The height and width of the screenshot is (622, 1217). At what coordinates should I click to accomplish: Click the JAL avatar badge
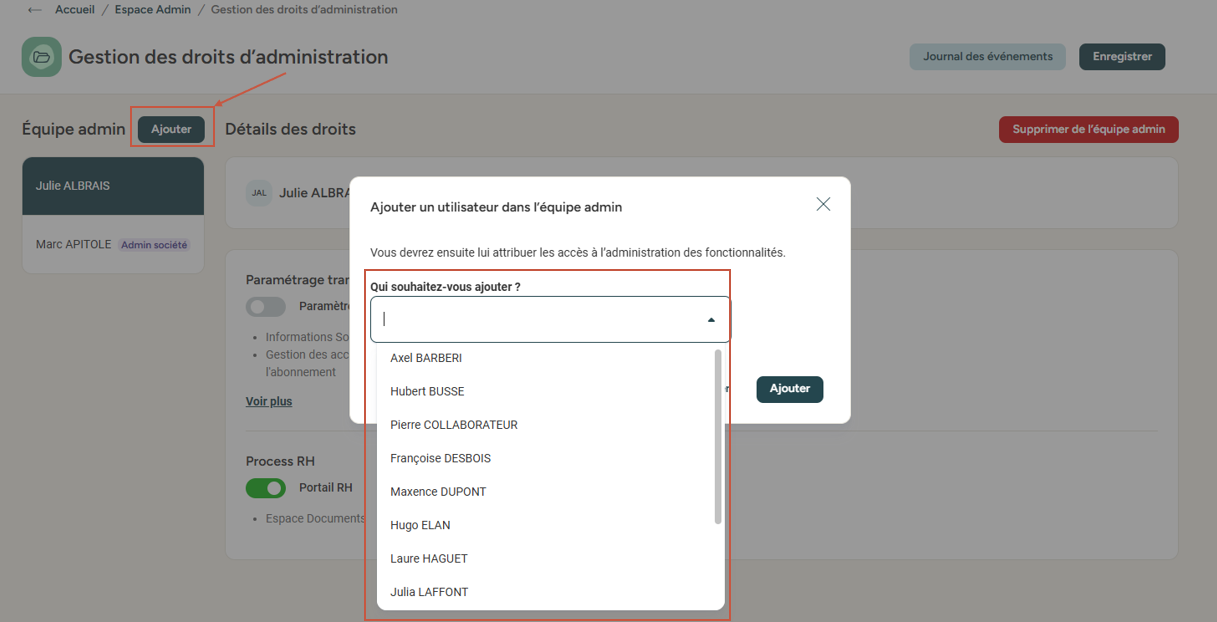pos(259,193)
